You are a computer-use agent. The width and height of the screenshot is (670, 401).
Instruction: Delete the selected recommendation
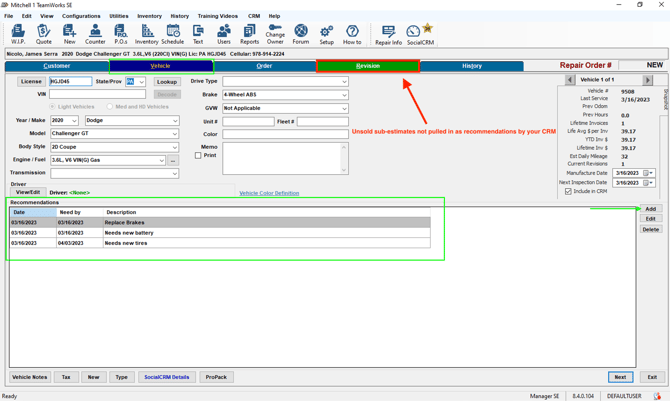(651, 230)
